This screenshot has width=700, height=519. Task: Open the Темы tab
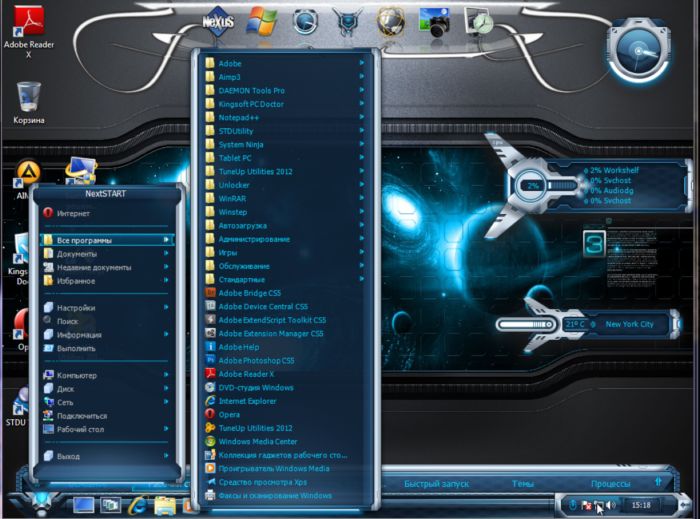tap(523, 484)
